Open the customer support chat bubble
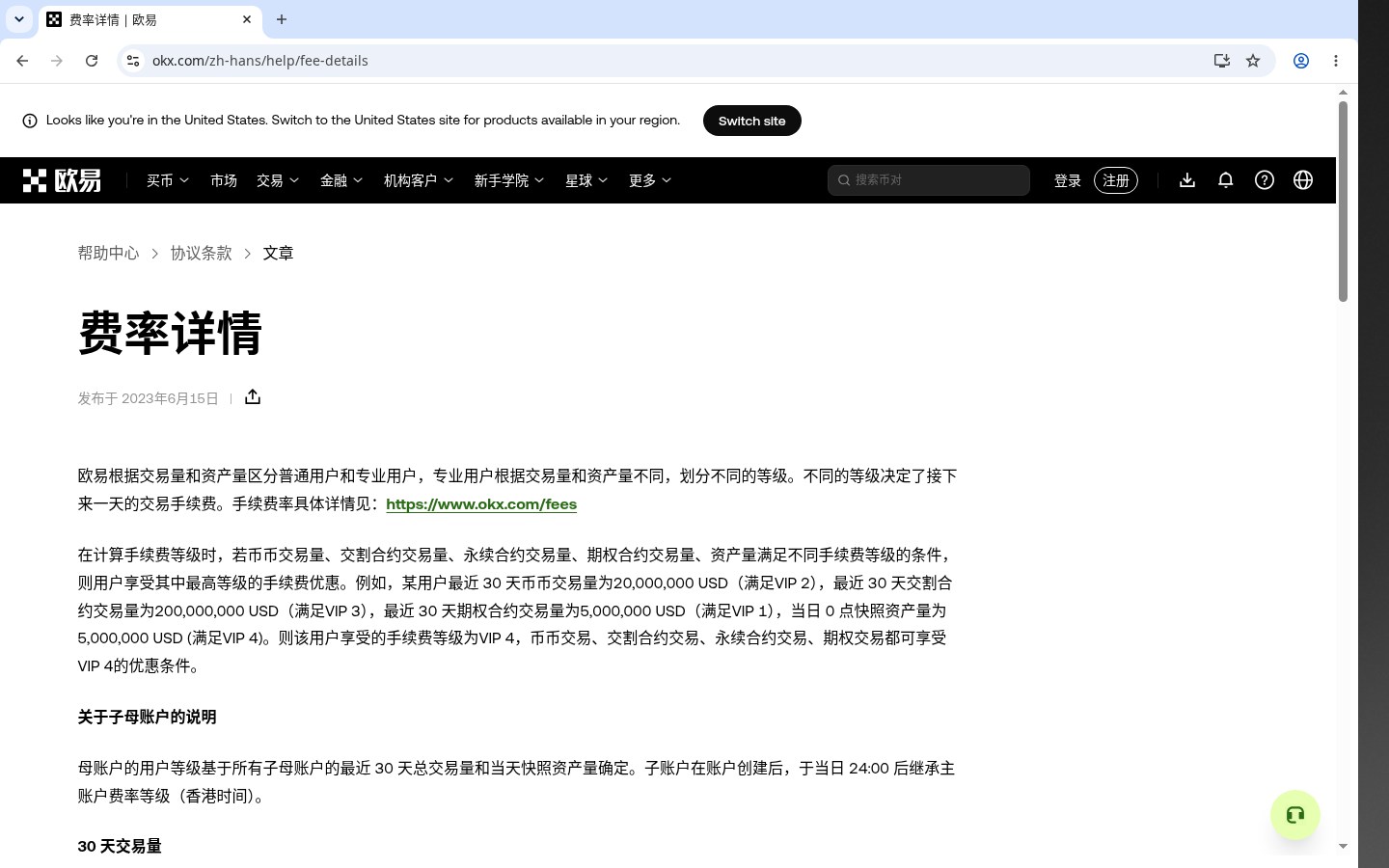The height and width of the screenshot is (868, 1389). tap(1295, 815)
